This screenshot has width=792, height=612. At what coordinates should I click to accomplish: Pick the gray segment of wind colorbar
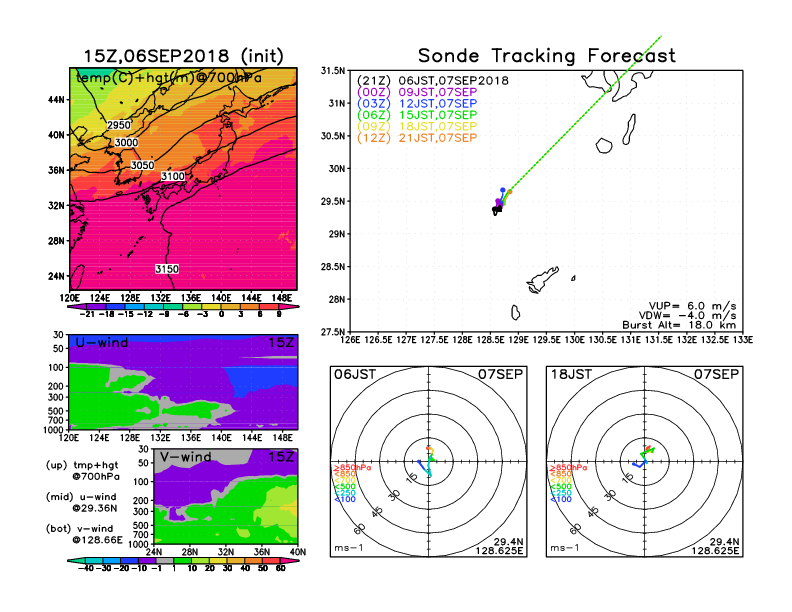165,561
